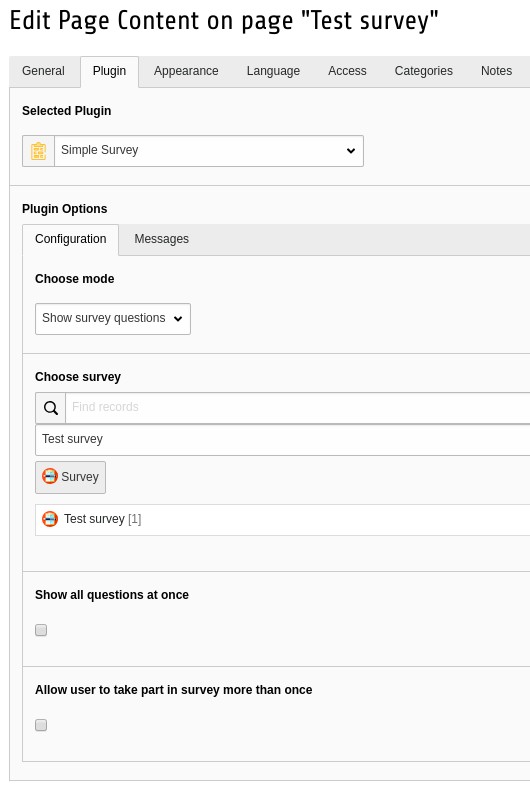Click the Edit Page Content page title

pos(224,21)
